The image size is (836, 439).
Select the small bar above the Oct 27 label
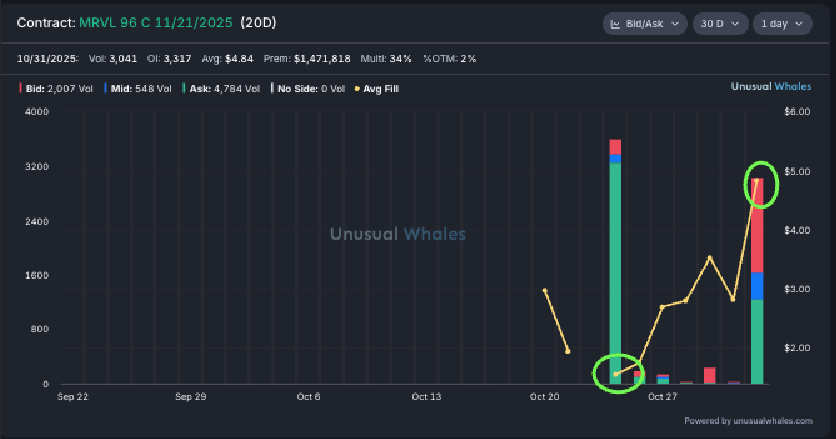click(x=663, y=379)
